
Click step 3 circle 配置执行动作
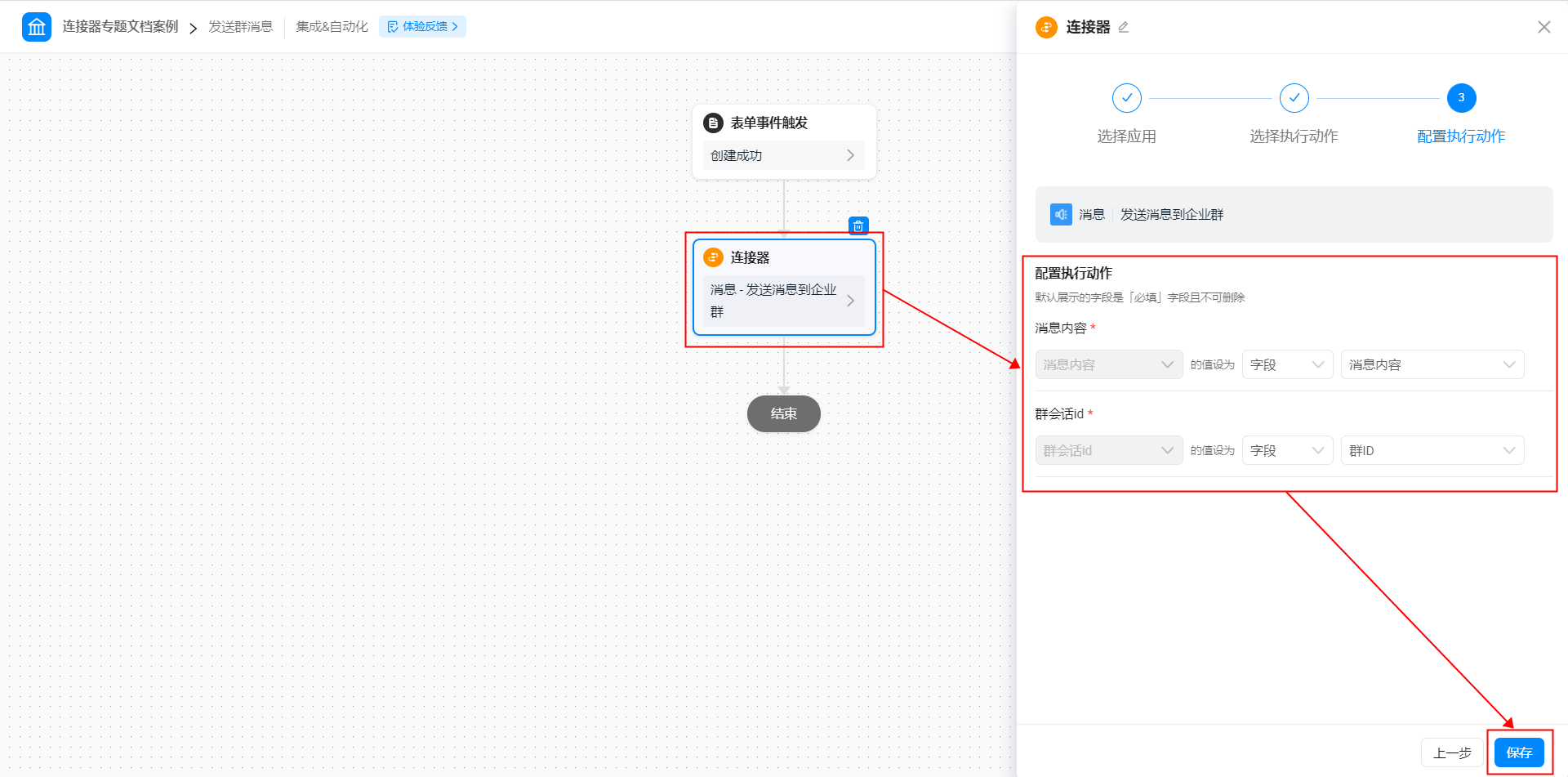coord(1461,98)
